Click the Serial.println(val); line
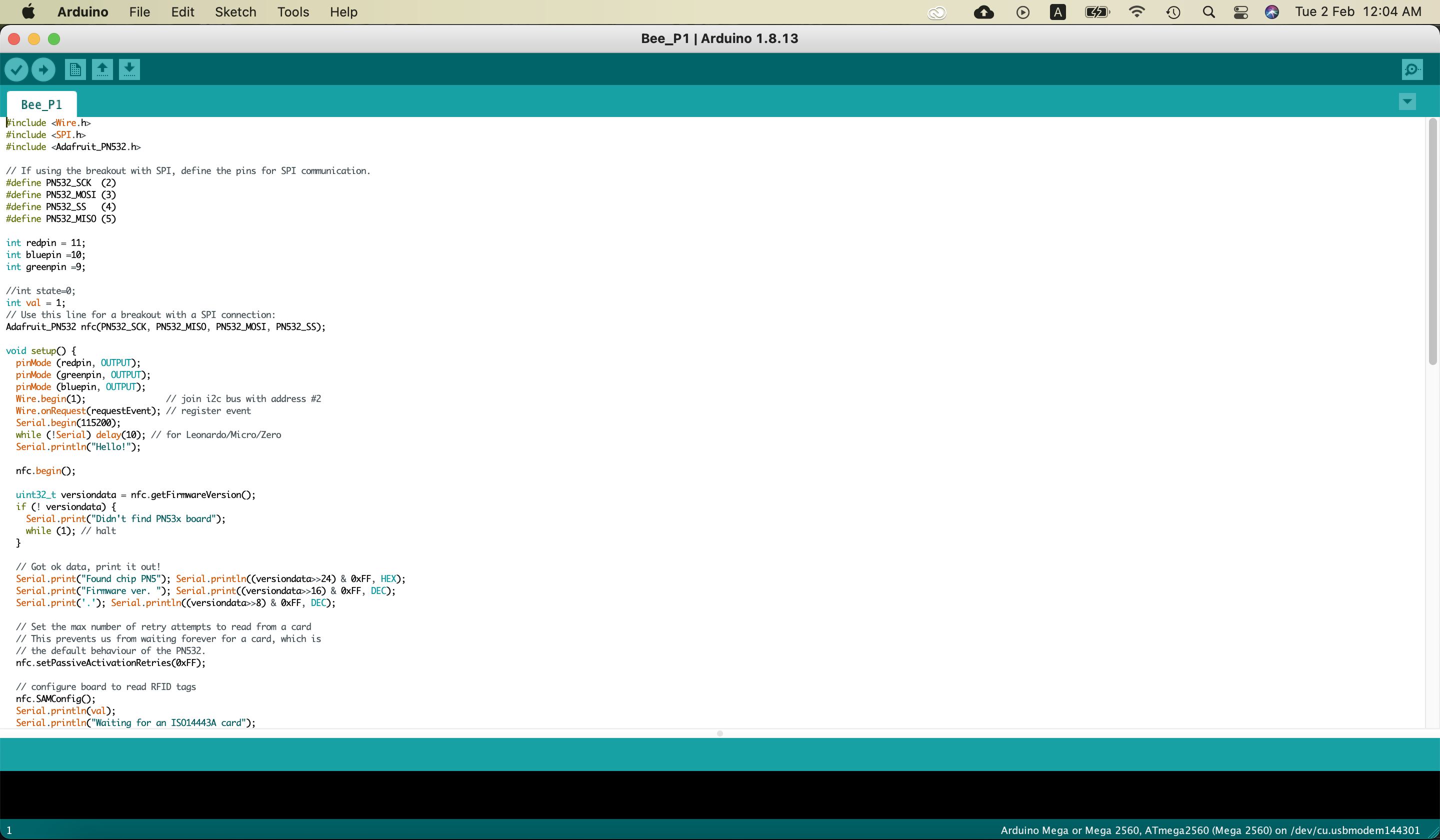 (65, 711)
